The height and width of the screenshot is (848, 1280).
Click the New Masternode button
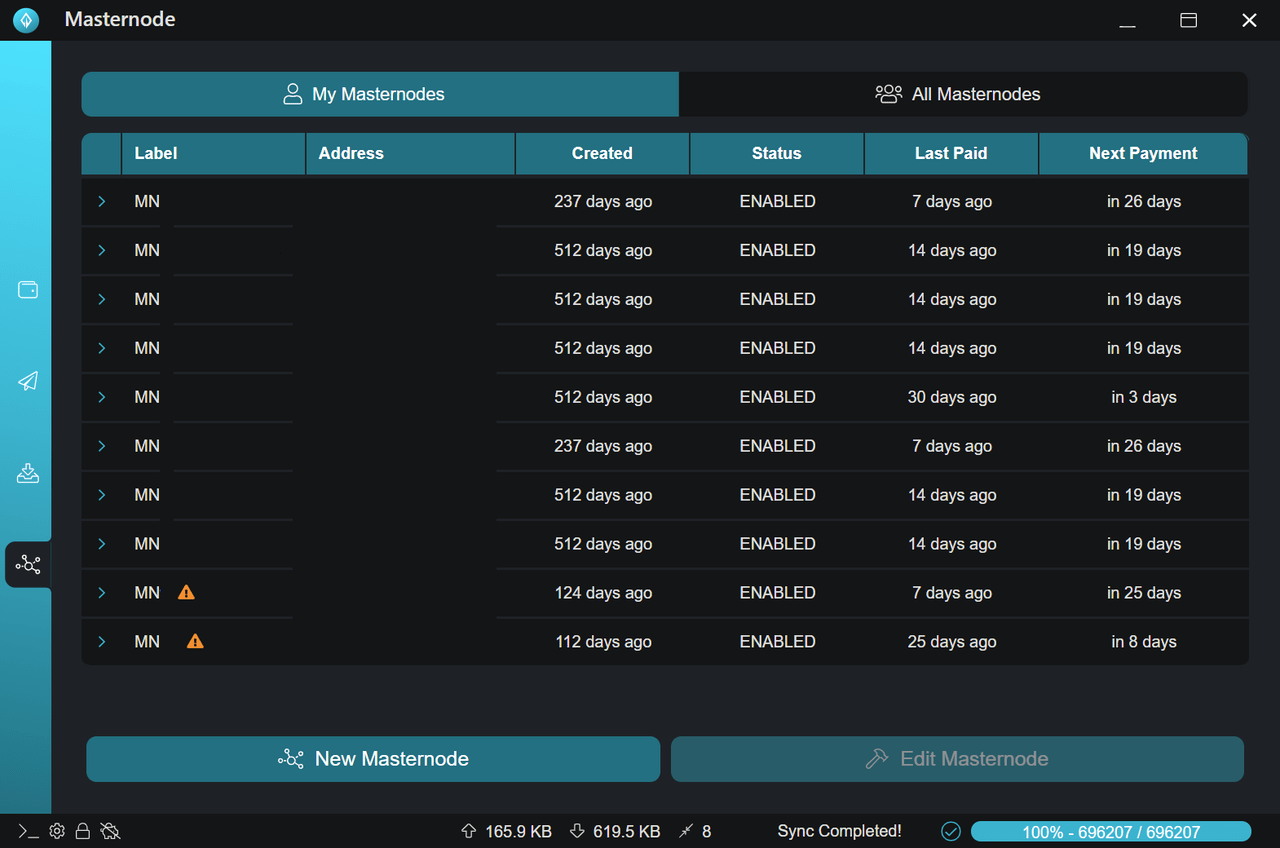coord(373,759)
